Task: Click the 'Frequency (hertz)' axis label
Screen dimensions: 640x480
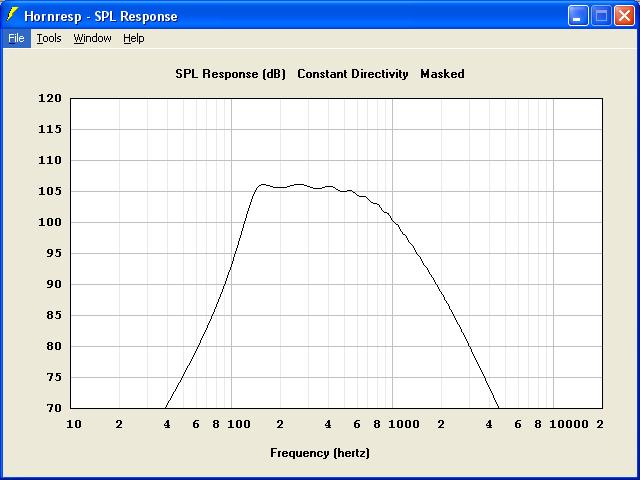Action: (320, 453)
